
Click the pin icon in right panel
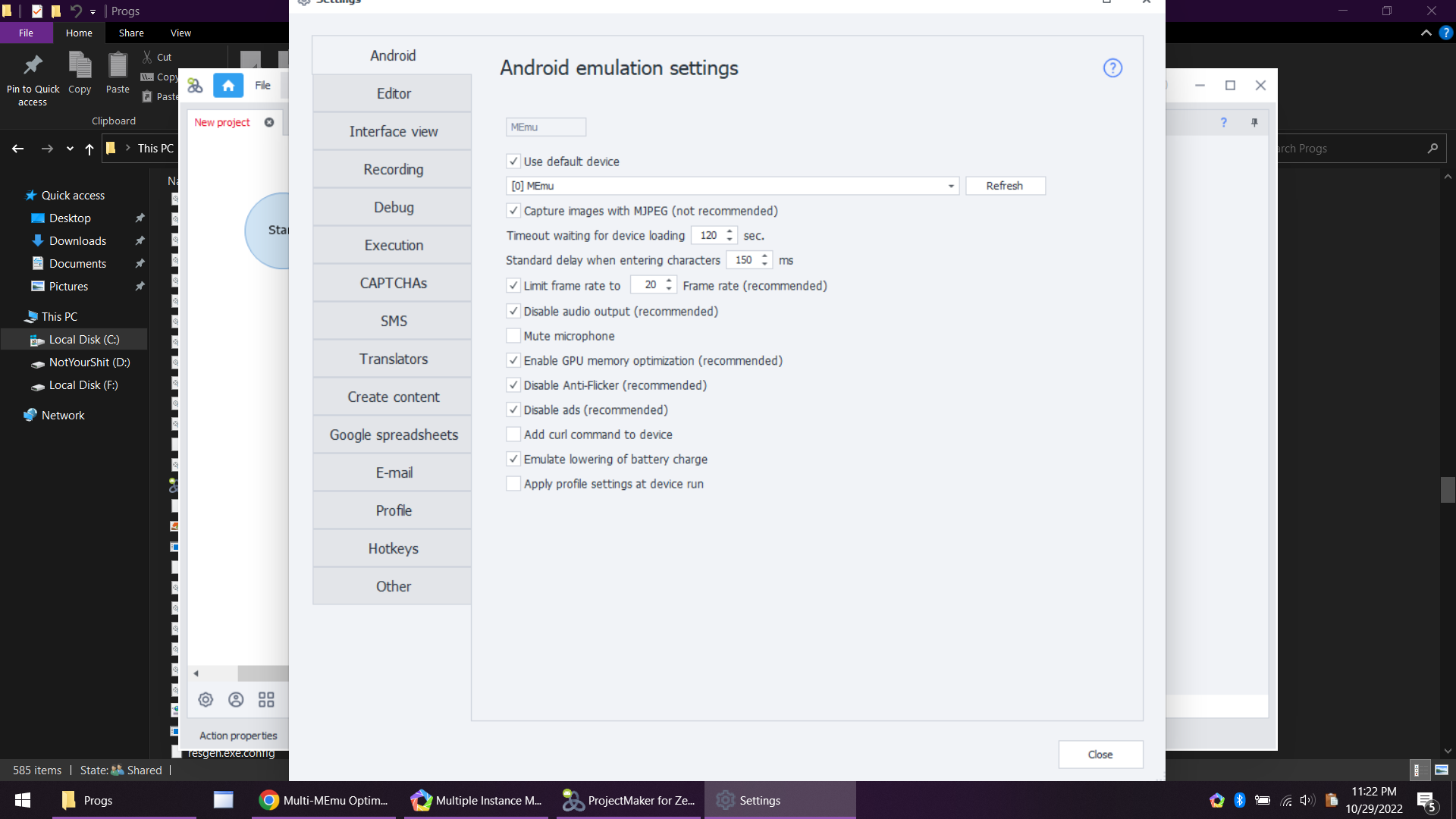[x=1254, y=123]
